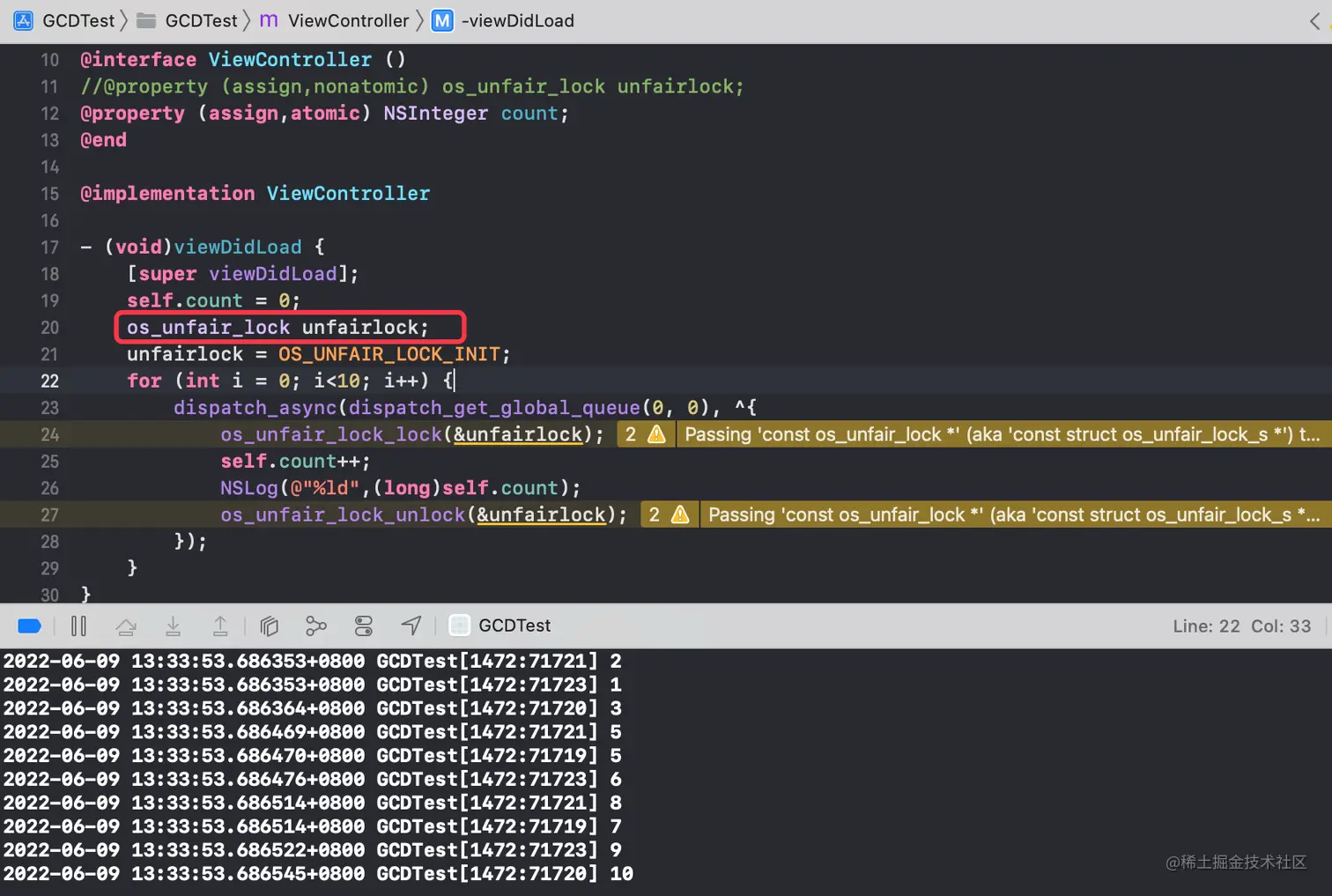Open the Debug Memory Graph icon

(316, 626)
